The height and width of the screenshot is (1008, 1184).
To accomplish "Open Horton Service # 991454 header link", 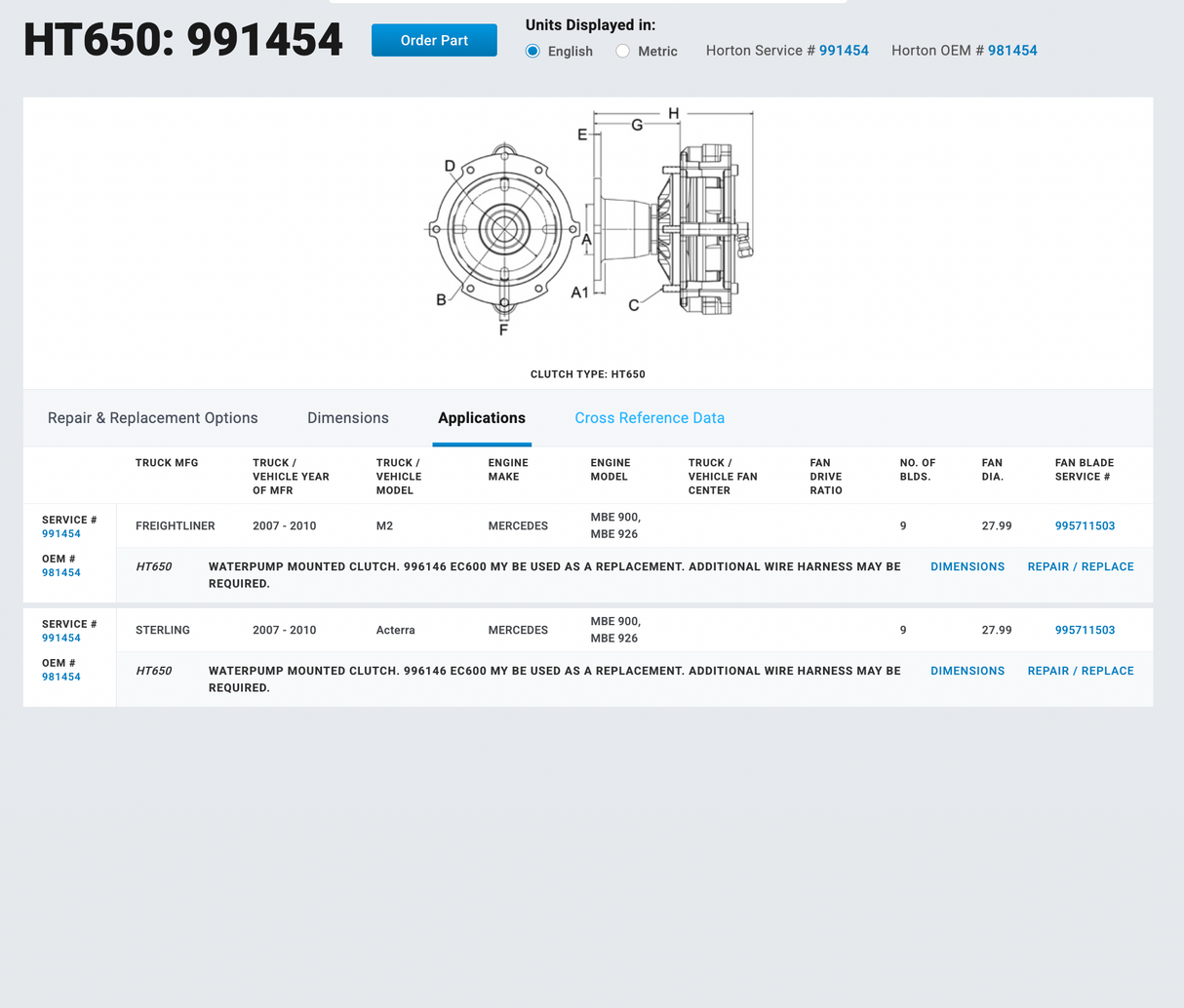I will (843, 51).
